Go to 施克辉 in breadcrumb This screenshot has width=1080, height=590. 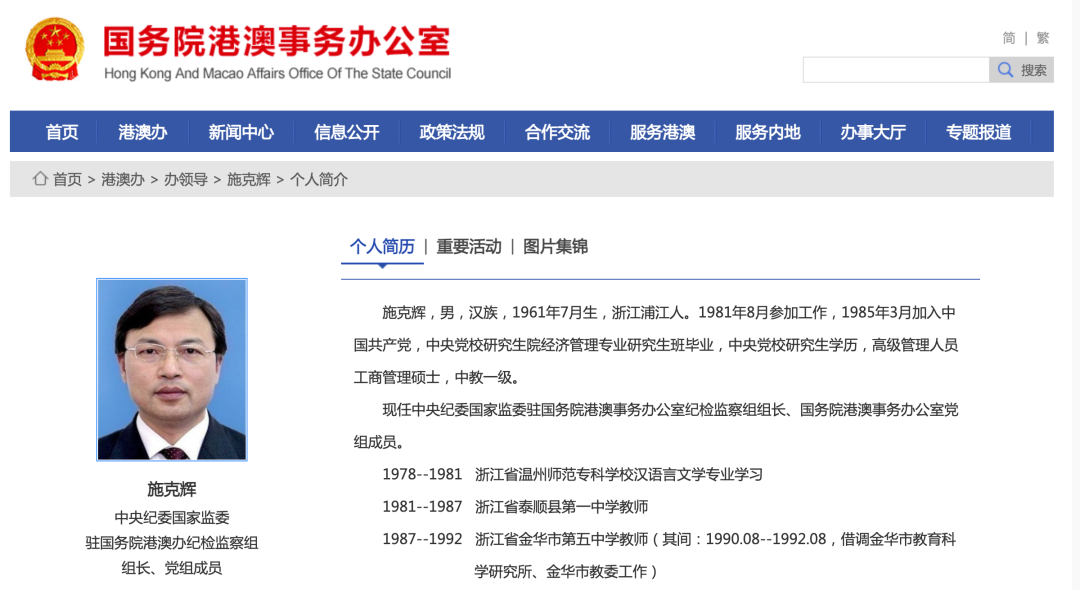click(249, 180)
